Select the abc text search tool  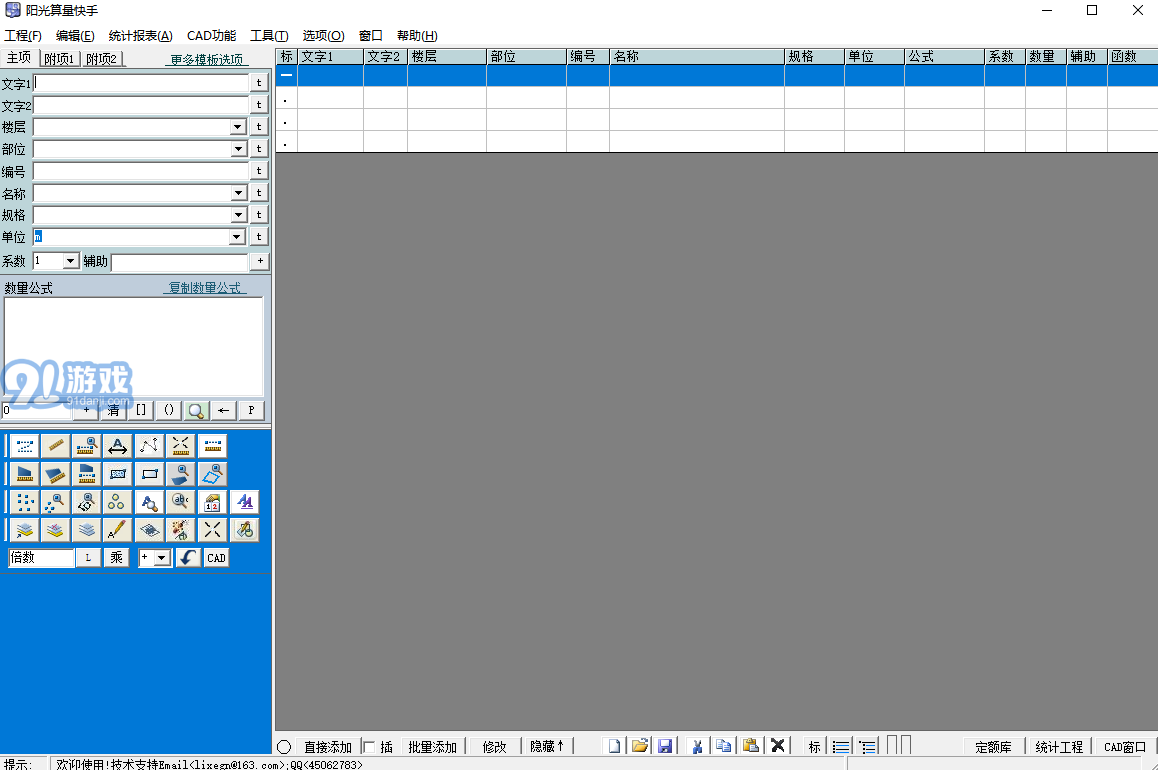[x=180, y=502]
